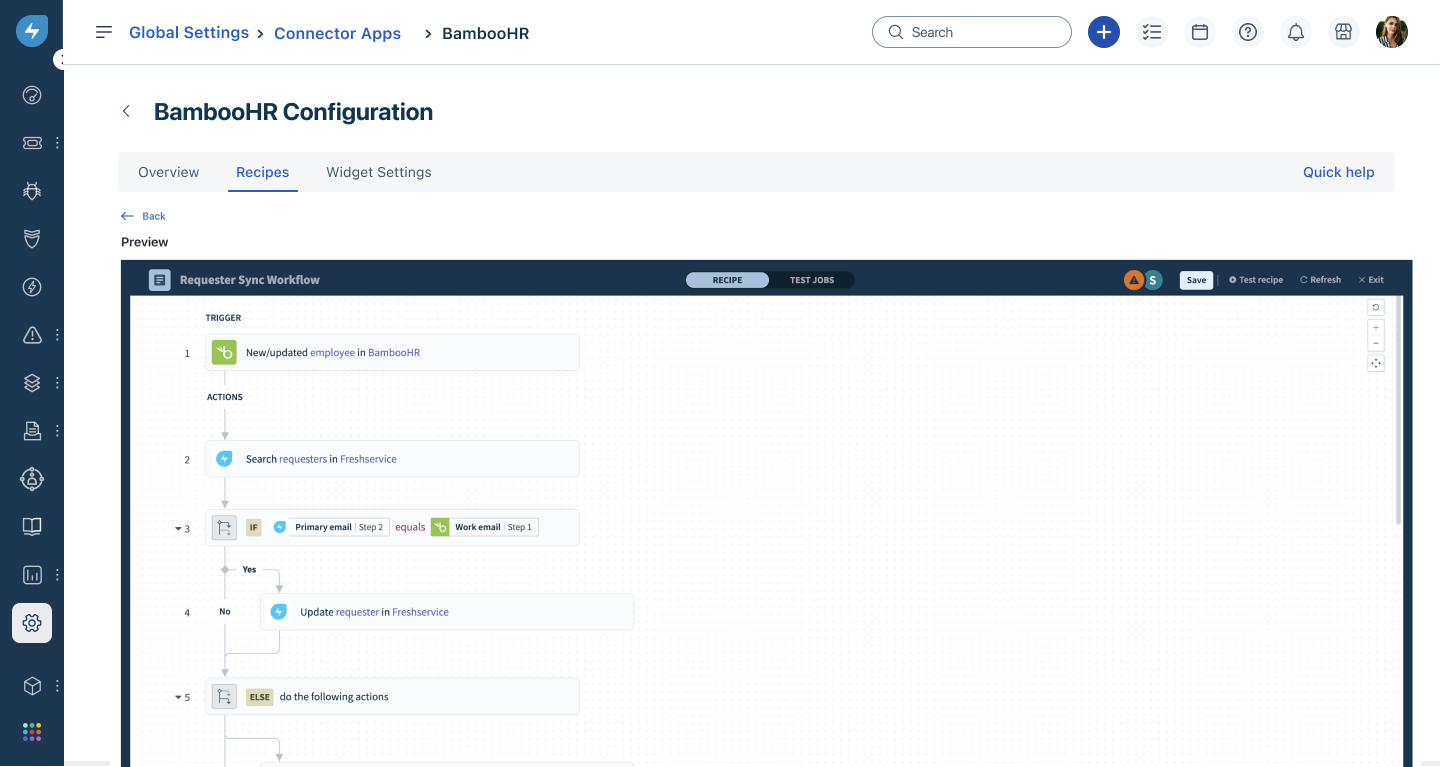Open the help question mark icon
Screen dimensions: 1440x767
pyautogui.click(x=1248, y=32)
